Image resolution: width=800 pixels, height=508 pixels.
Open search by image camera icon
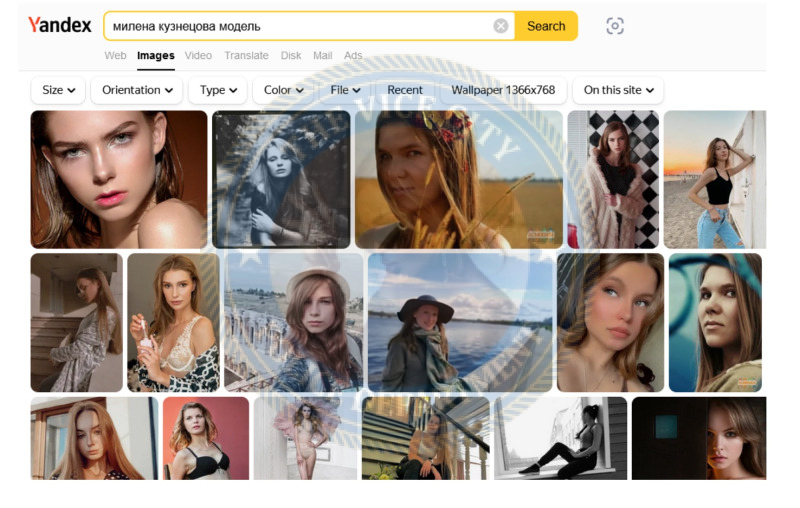pyautogui.click(x=615, y=26)
